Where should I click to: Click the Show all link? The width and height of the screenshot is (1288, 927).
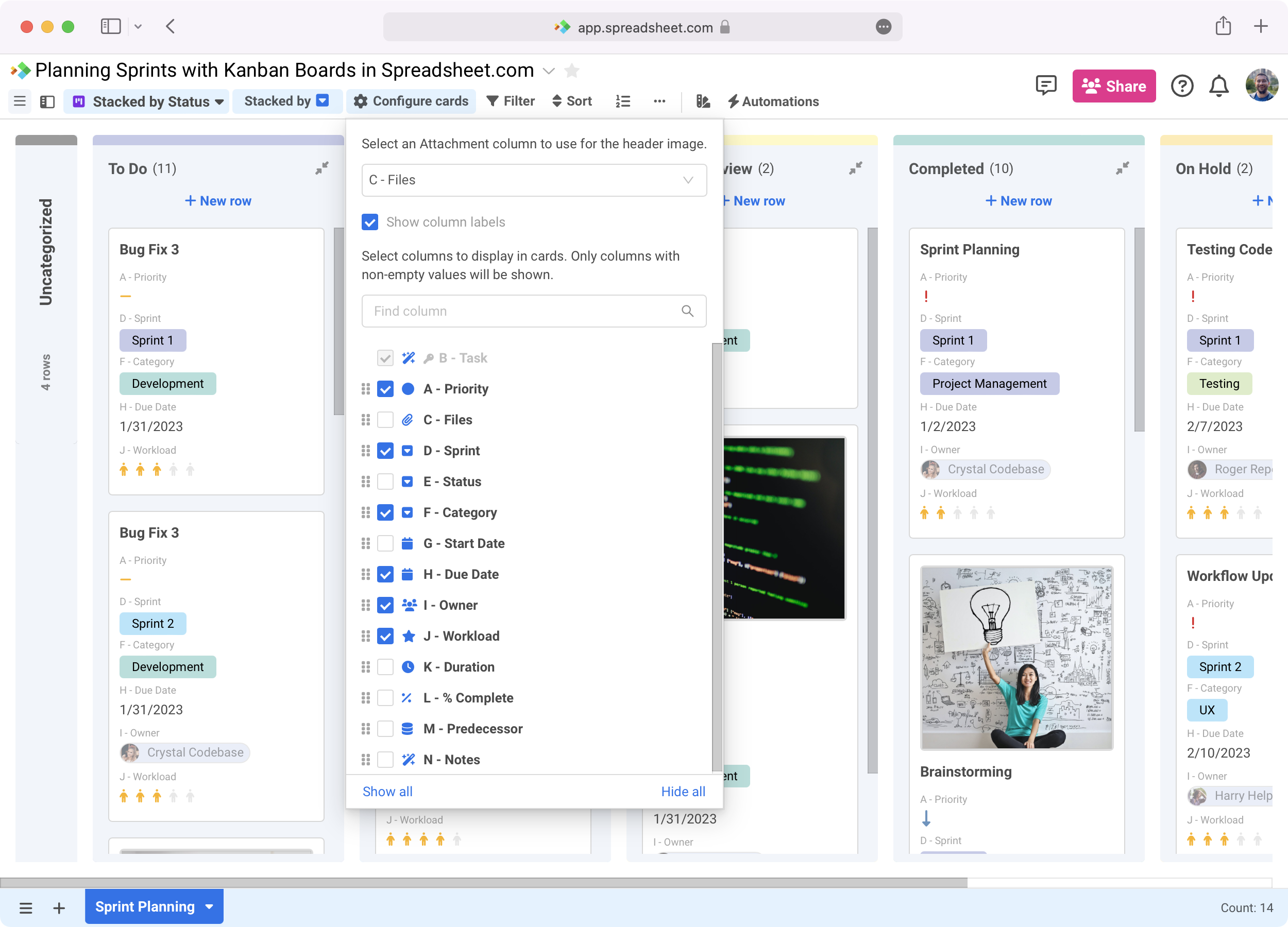(387, 791)
